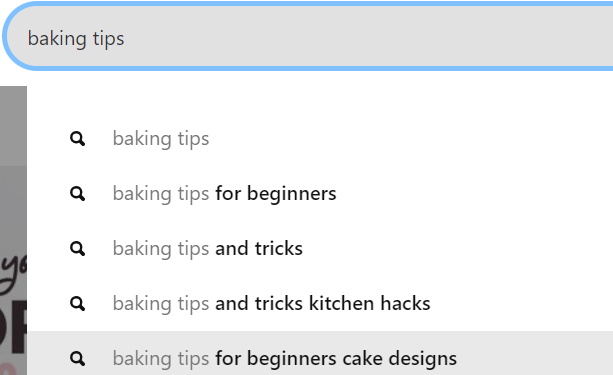Choose suggestion 'baking tips for beginners'

click(320, 194)
